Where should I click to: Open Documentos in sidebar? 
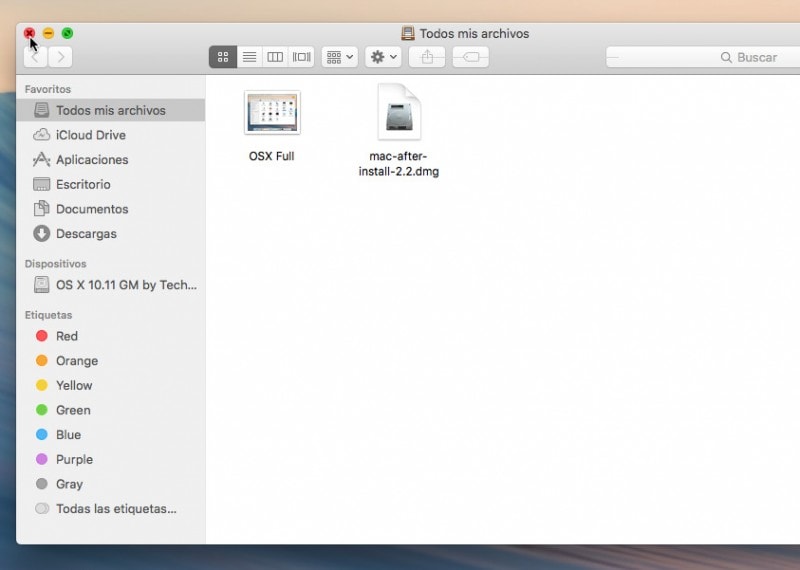[x=111, y=209]
